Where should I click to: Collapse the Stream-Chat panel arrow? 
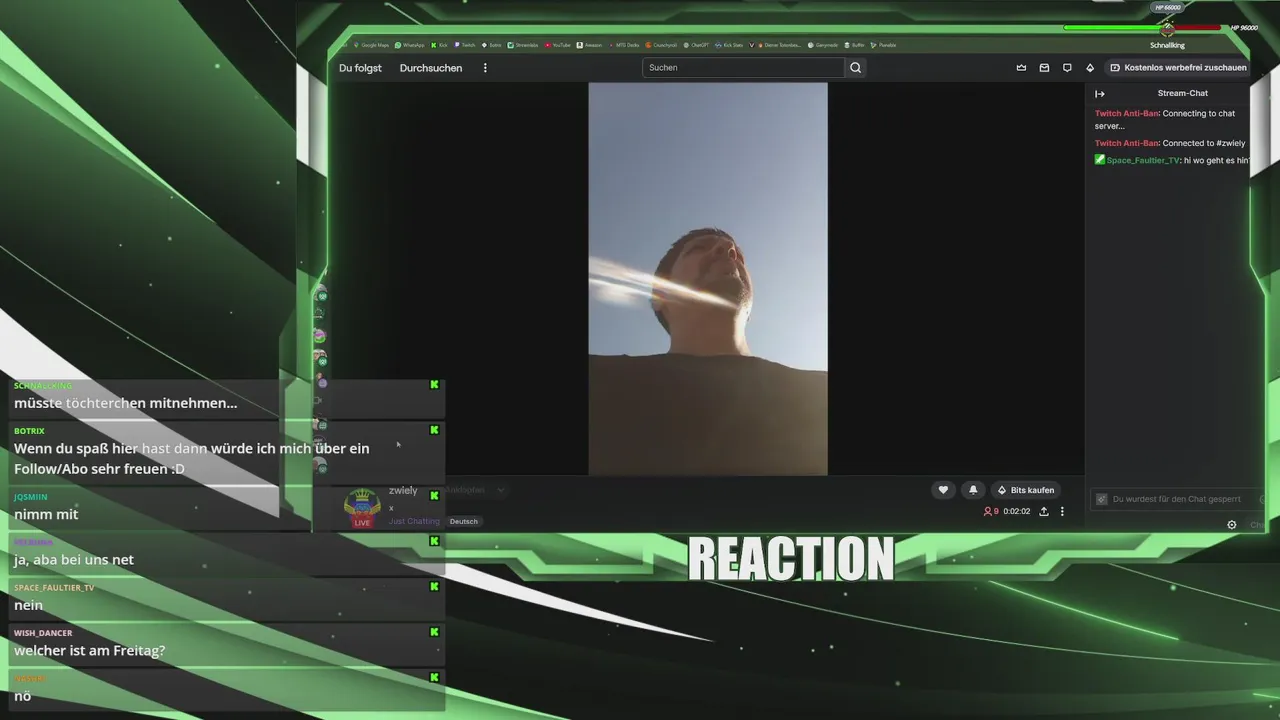pyautogui.click(x=1100, y=94)
